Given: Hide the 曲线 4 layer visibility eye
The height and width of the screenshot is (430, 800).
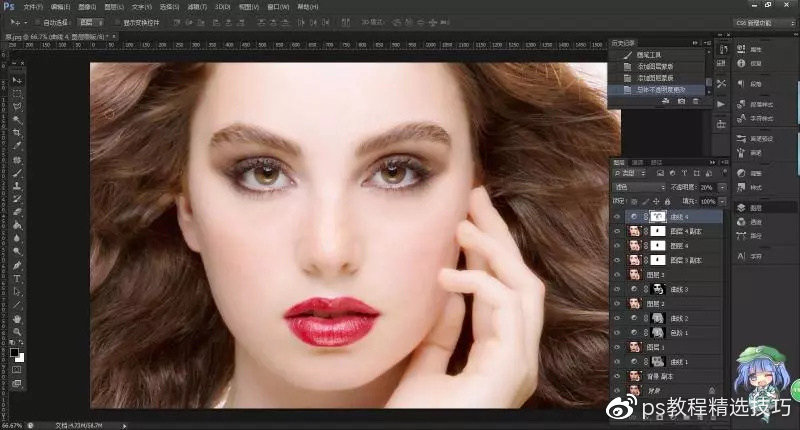Looking at the screenshot, I should (x=617, y=216).
